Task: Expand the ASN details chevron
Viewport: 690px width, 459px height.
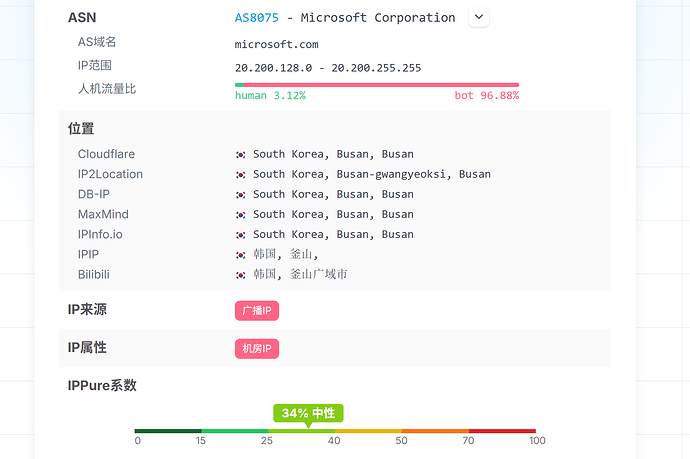Action: pyautogui.click(x=479, y=17)
